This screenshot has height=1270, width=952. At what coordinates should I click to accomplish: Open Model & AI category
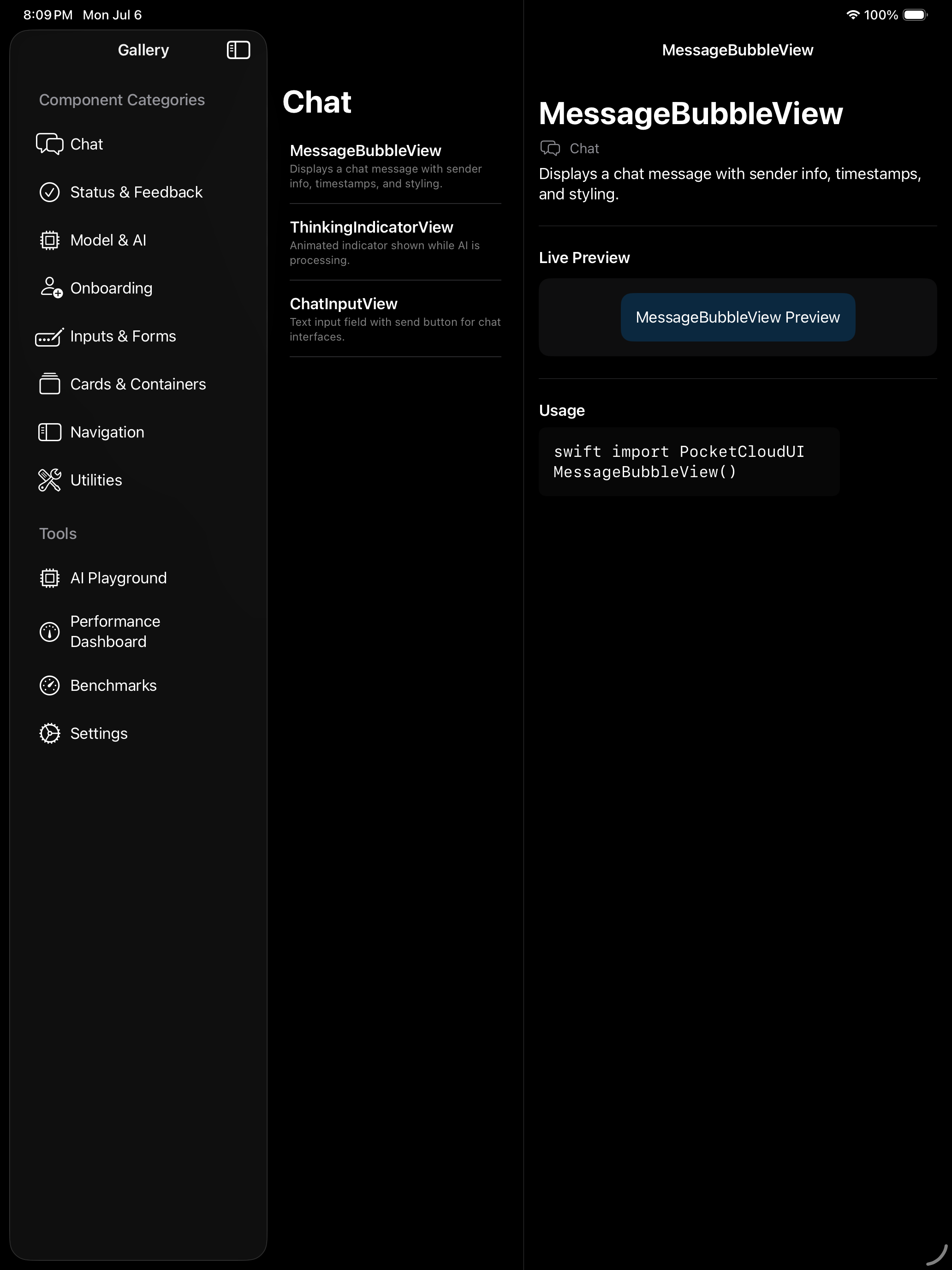coord(138,240)
